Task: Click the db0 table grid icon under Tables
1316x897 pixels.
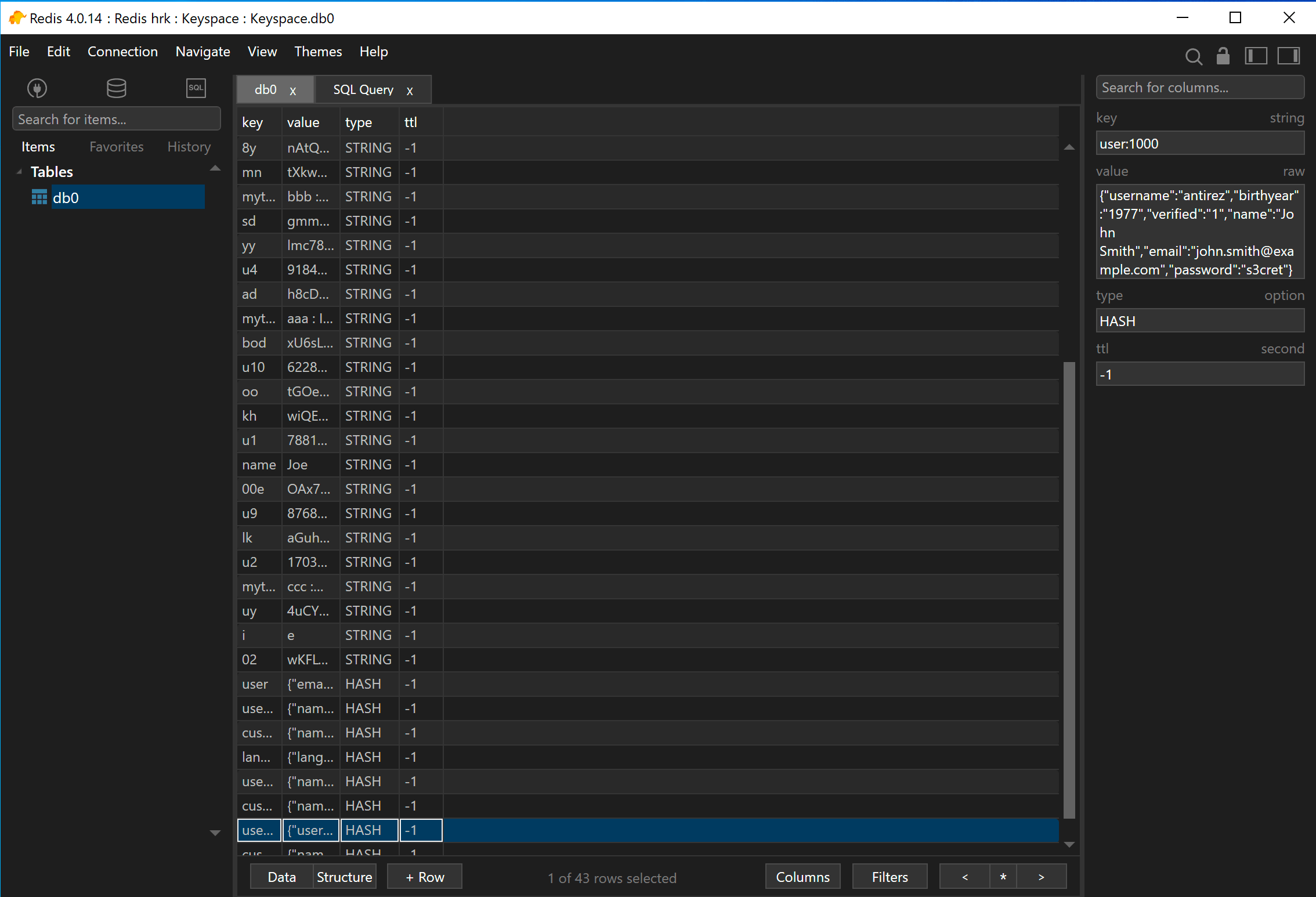Action: point(38,197)
